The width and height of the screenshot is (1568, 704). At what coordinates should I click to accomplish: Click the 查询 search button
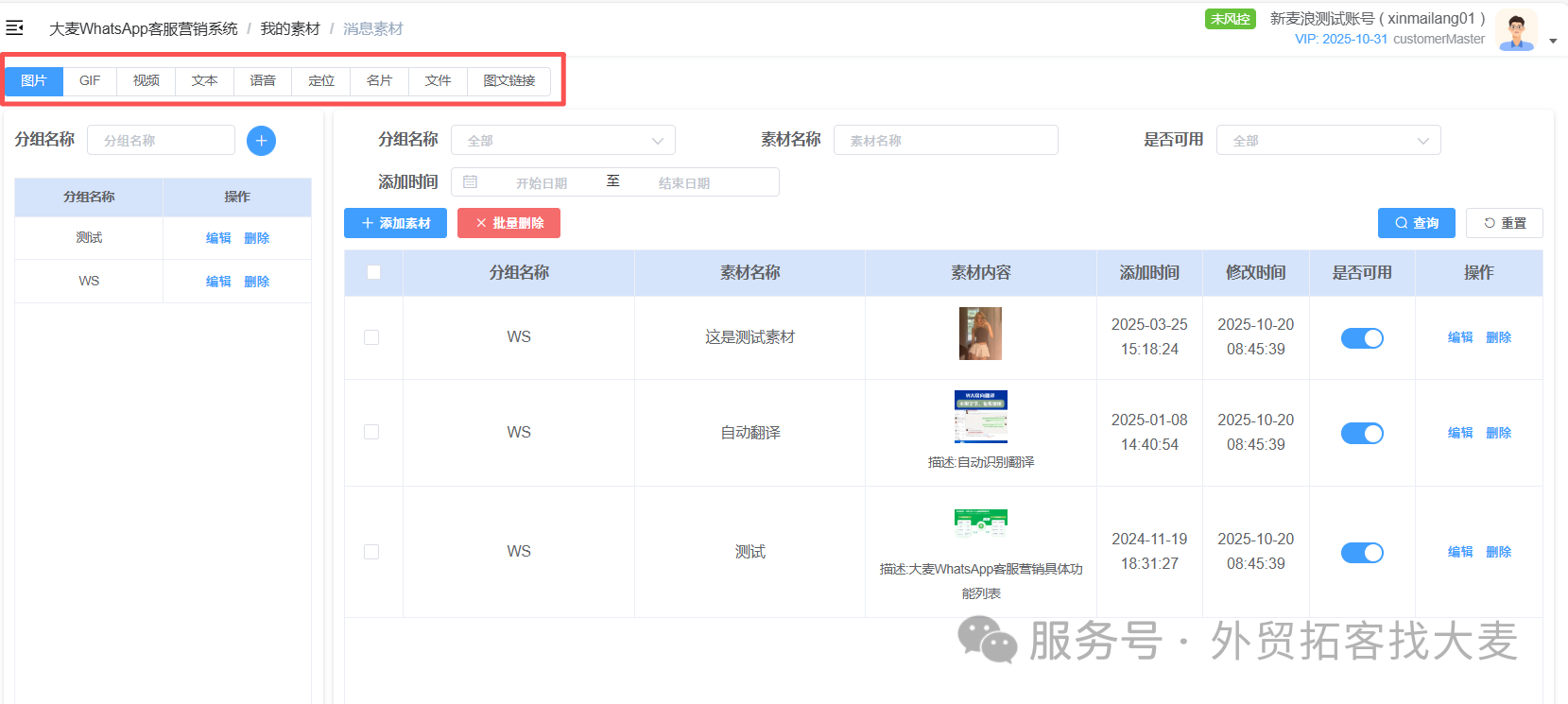1416,223
